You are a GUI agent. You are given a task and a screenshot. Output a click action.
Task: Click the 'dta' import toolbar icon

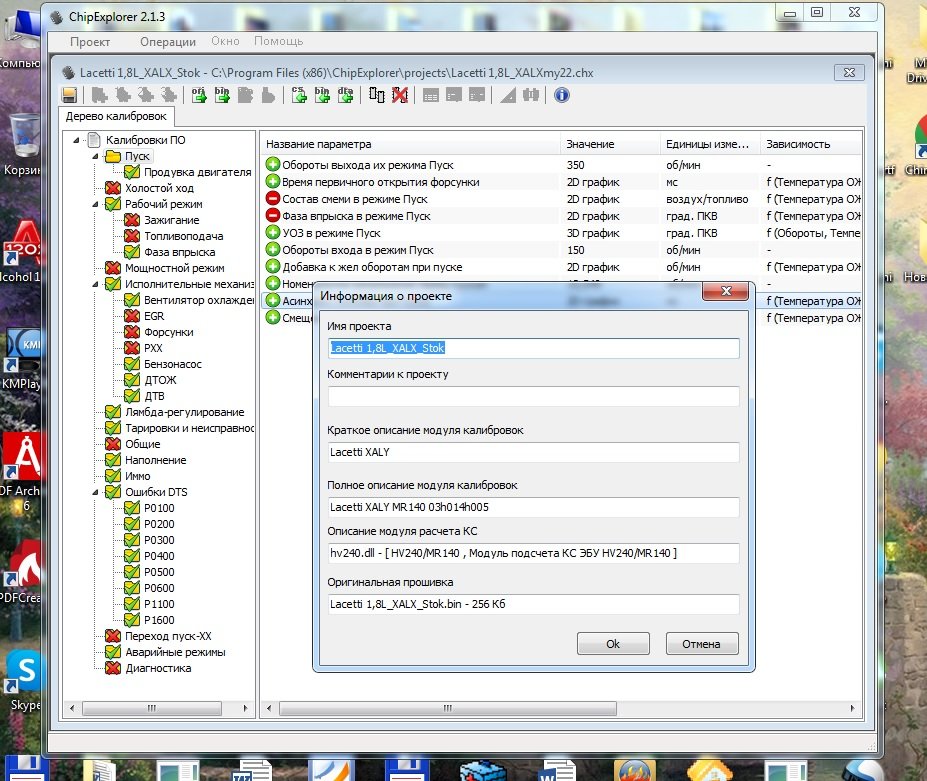point(346,95)
